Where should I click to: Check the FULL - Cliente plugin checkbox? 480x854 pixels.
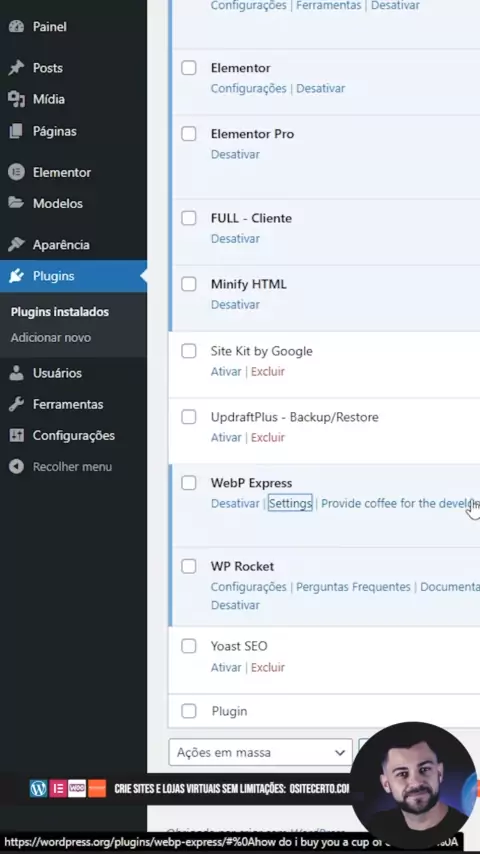[189, 218]
